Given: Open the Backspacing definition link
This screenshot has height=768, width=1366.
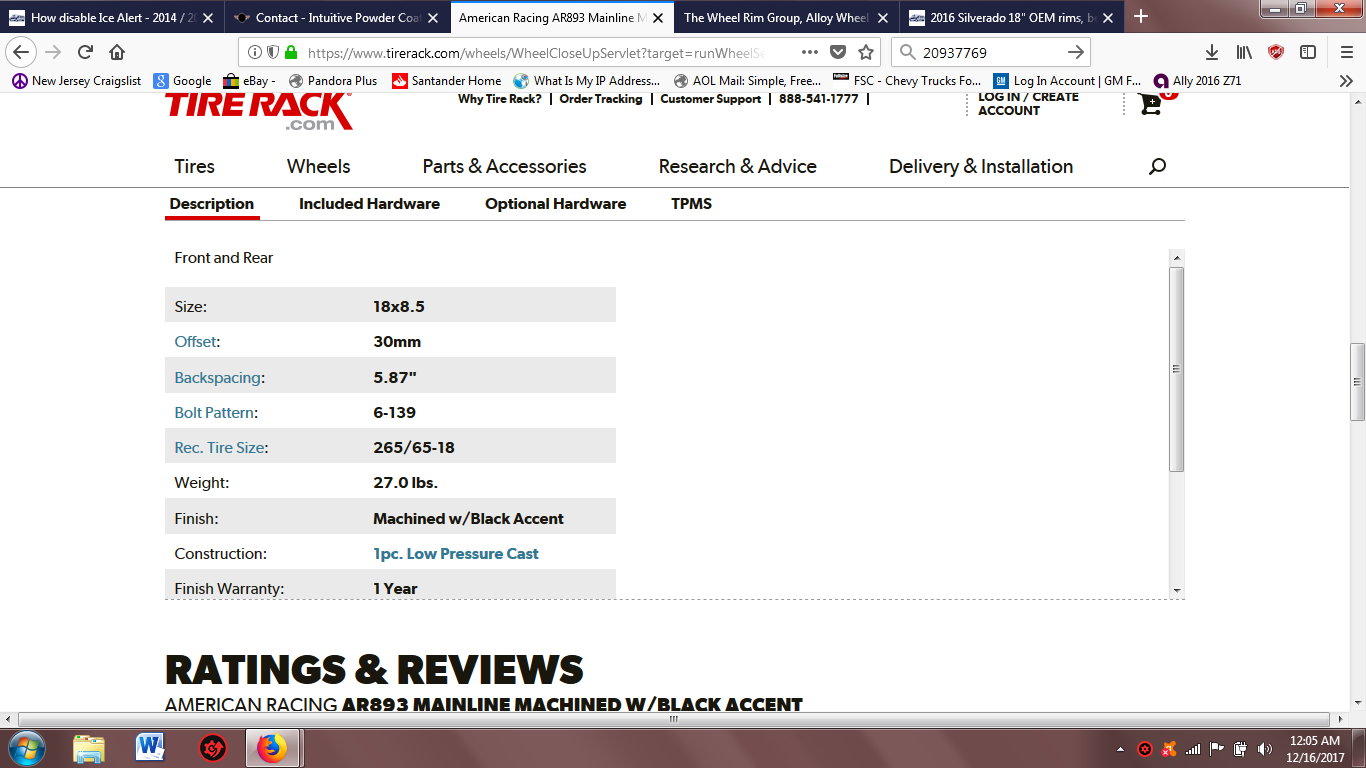Looking at the screenshot, I should tap(217, 378).
